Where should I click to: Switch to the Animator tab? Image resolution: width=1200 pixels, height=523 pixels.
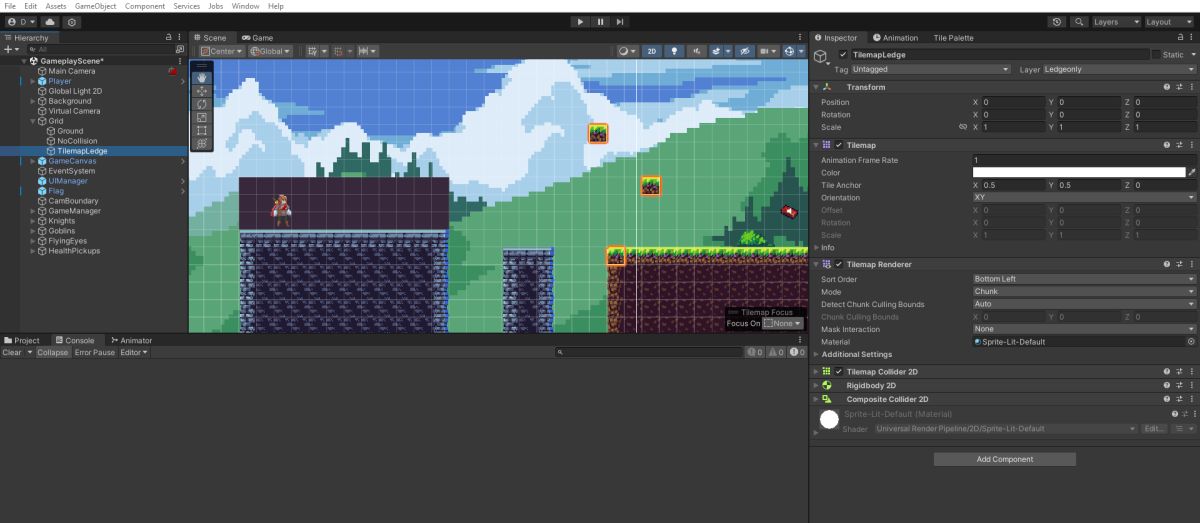[132, 340]
